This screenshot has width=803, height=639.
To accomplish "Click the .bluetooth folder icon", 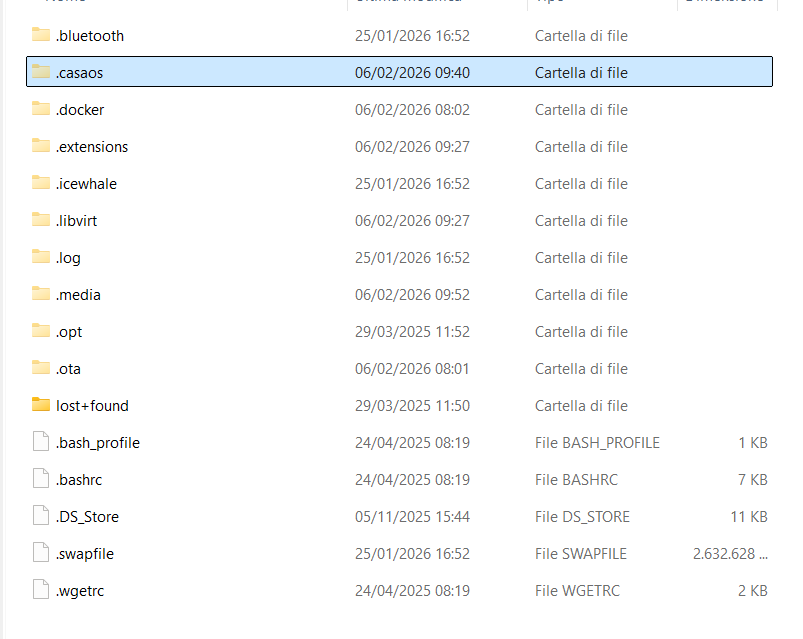I will tap(40, 35).
